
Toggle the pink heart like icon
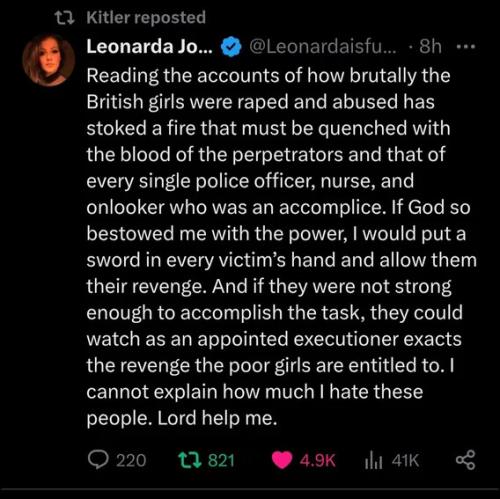(x=282, y=460)
